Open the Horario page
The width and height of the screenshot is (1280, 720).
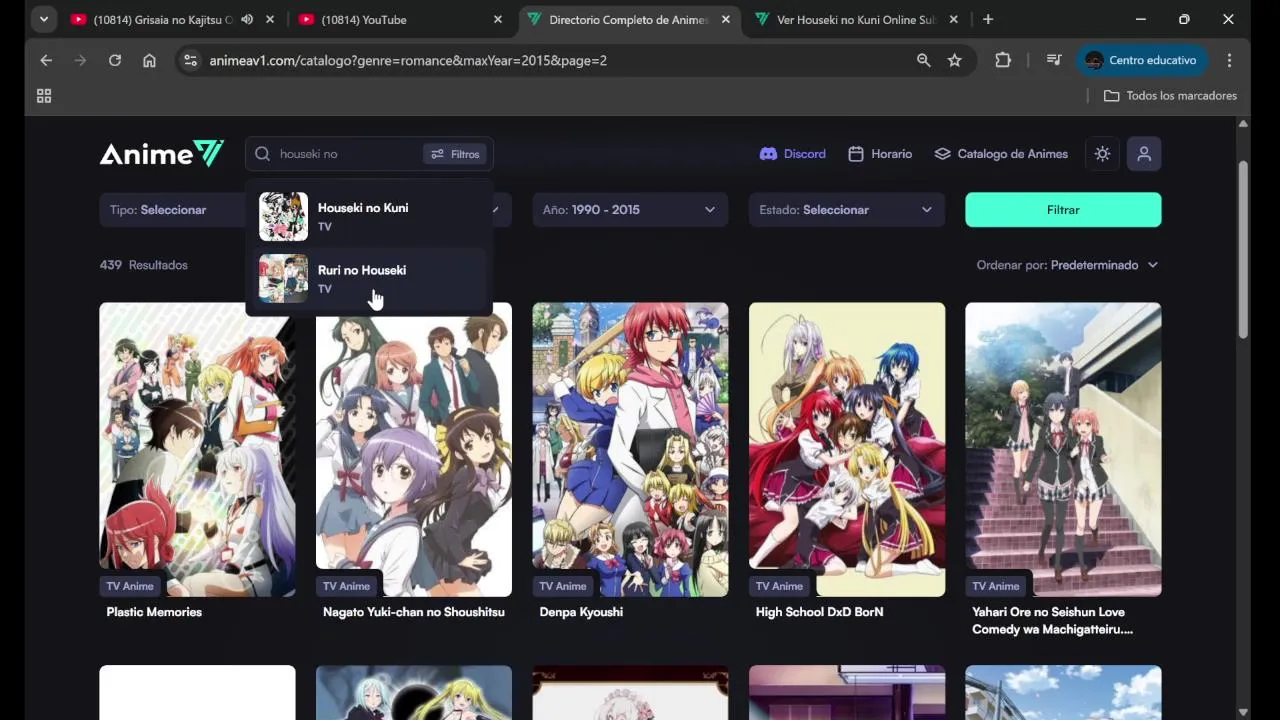880,154
